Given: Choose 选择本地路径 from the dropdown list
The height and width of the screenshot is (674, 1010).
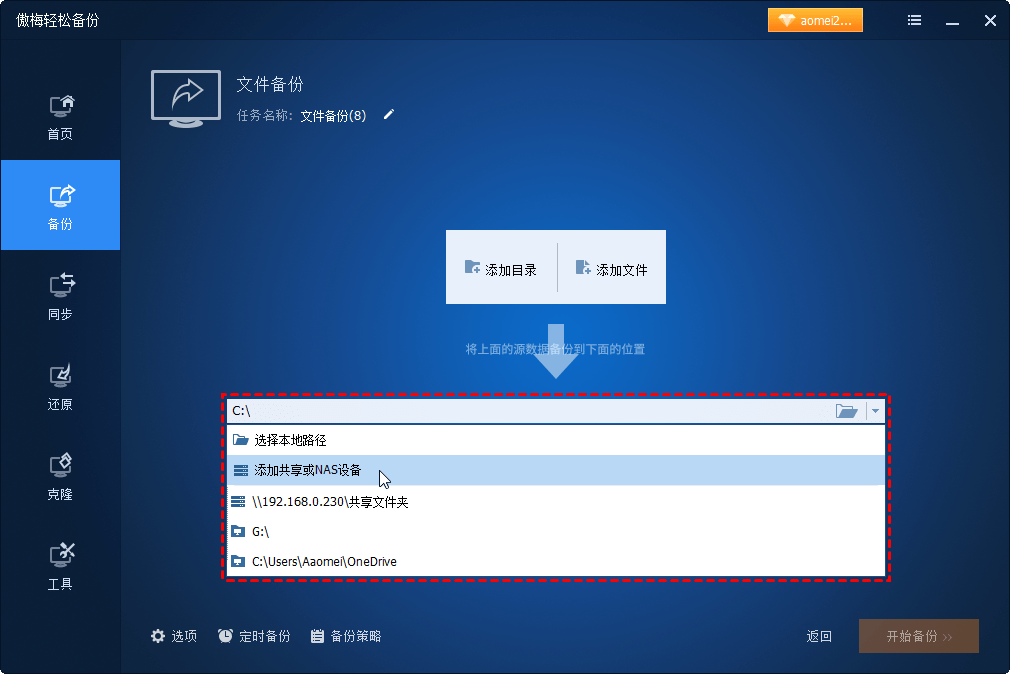Looking at the screenshot, I should [289, 440].
